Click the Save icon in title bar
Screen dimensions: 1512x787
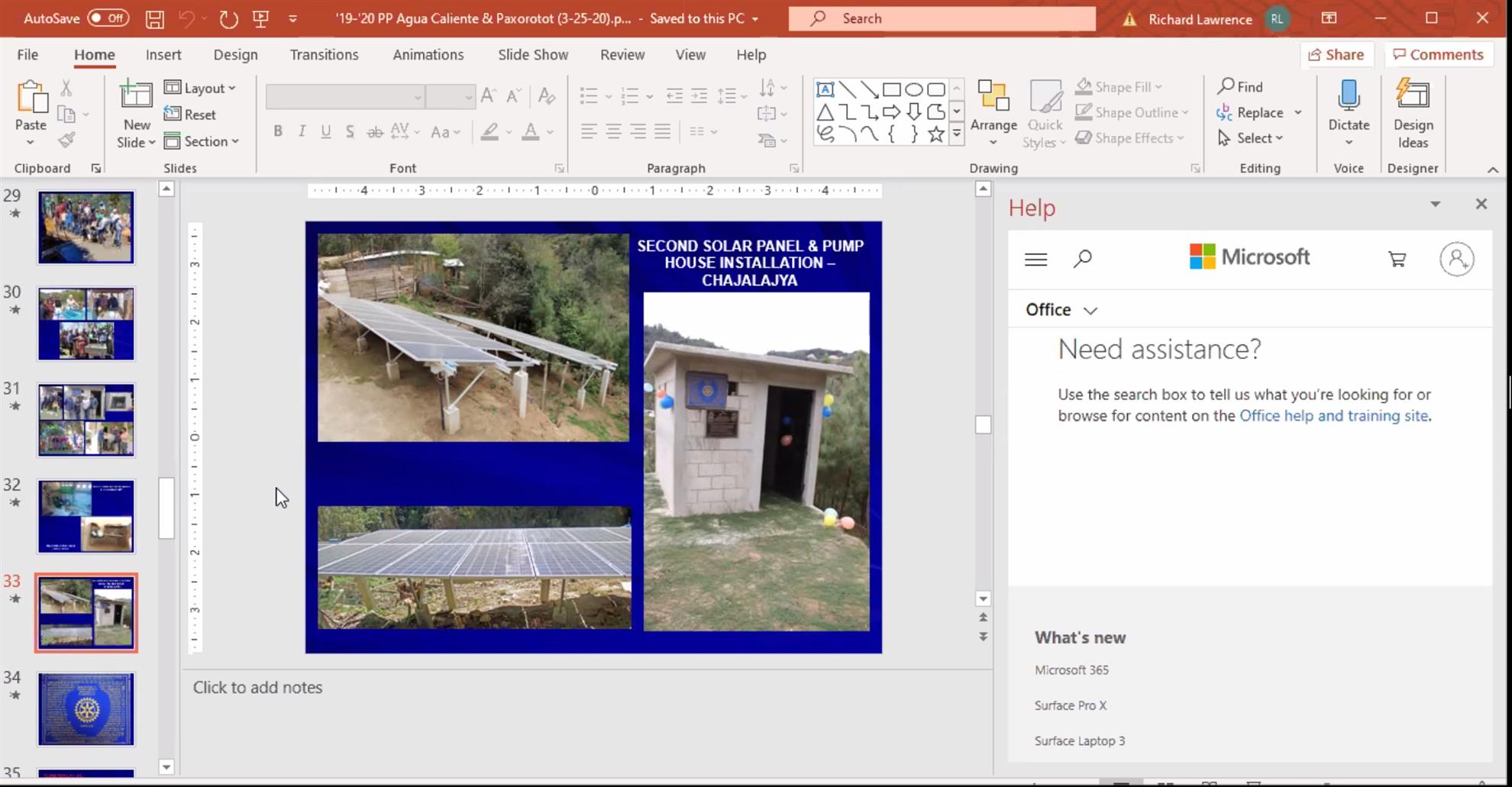coord(154,19)
